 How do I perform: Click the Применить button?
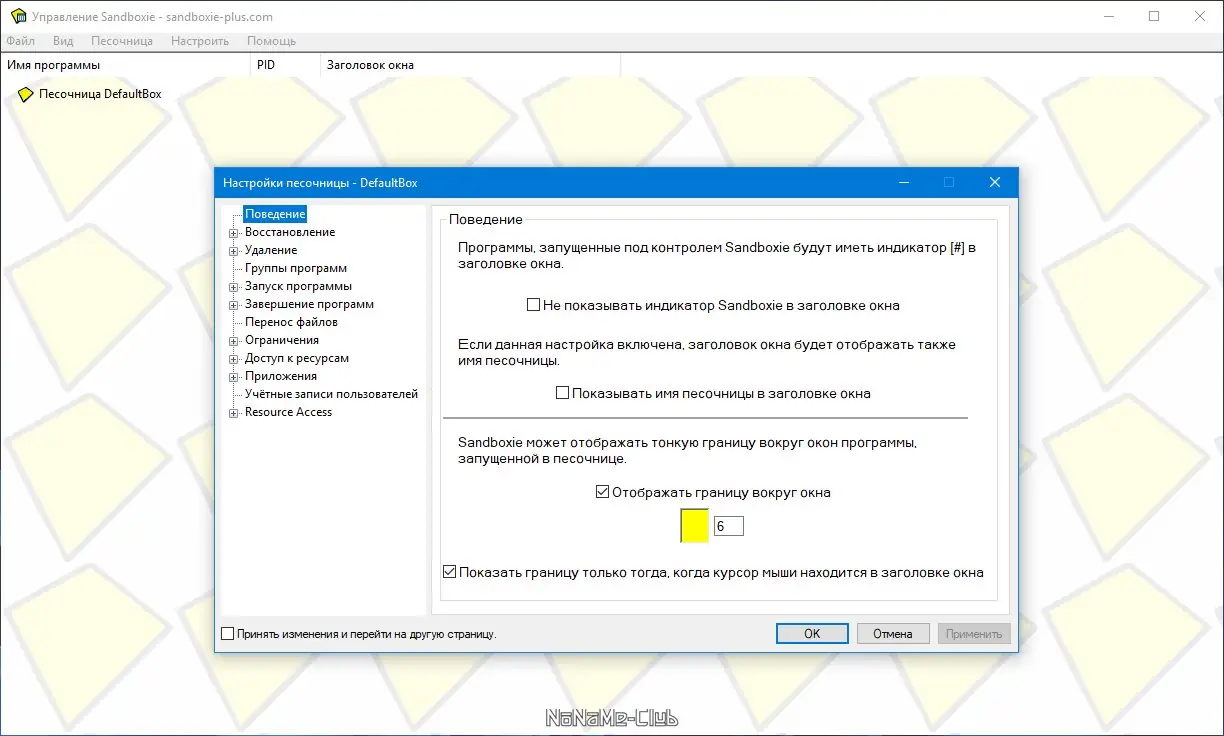pos(974,634)
